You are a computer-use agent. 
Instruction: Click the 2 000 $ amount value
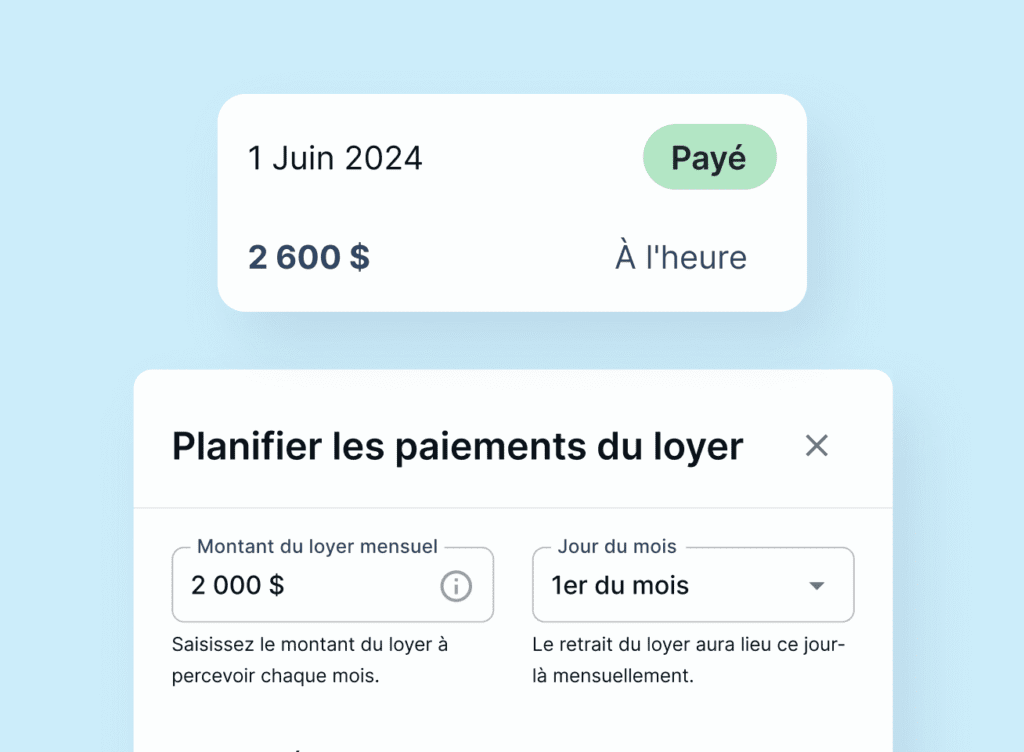click(238, 586)
